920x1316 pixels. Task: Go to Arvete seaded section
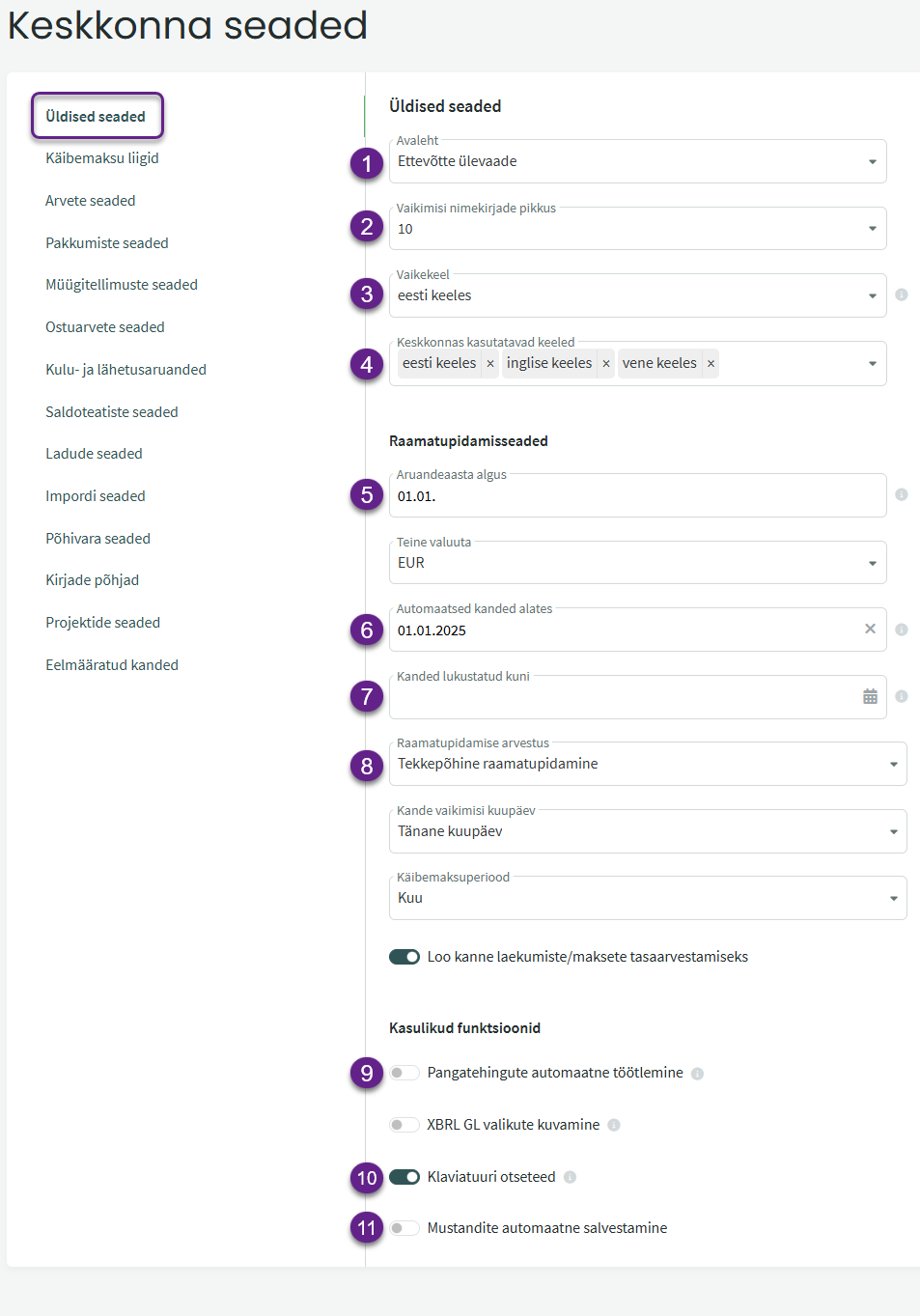pos(91,201)
